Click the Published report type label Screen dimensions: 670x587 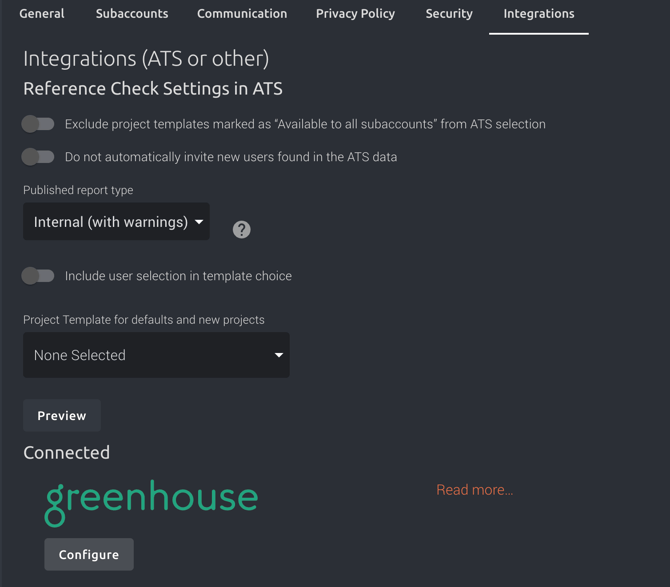(78, 190)
